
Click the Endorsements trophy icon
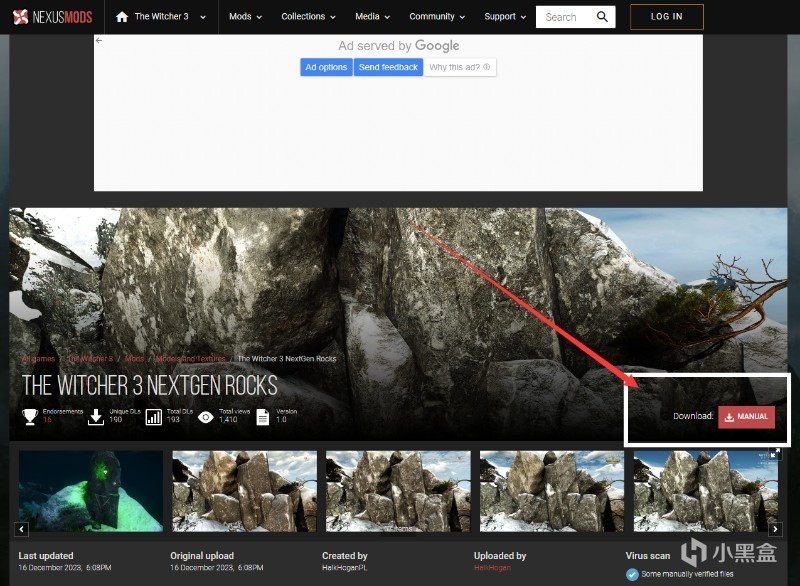[x=30, y=417]
